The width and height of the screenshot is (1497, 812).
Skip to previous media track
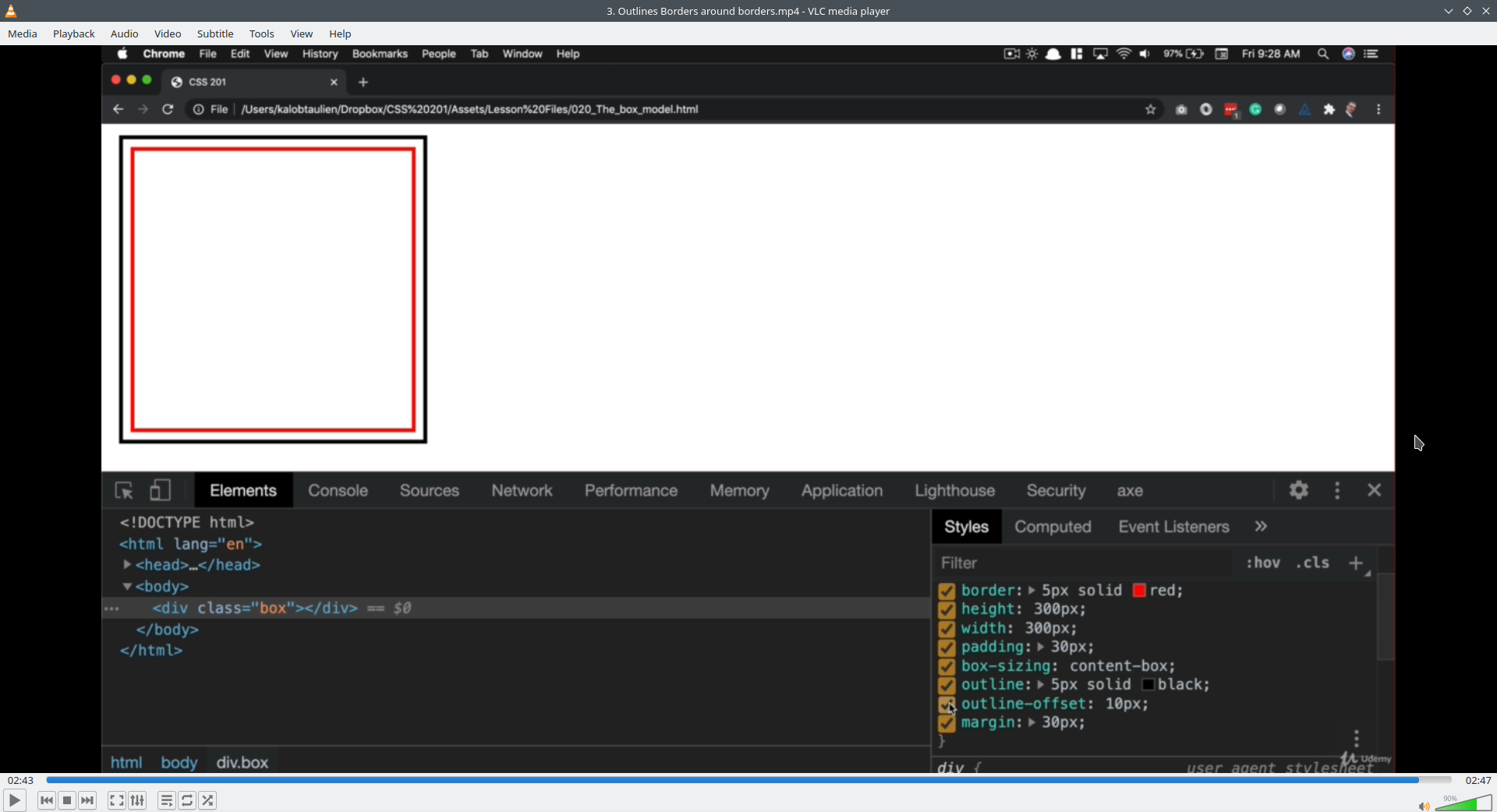(47, 800)
